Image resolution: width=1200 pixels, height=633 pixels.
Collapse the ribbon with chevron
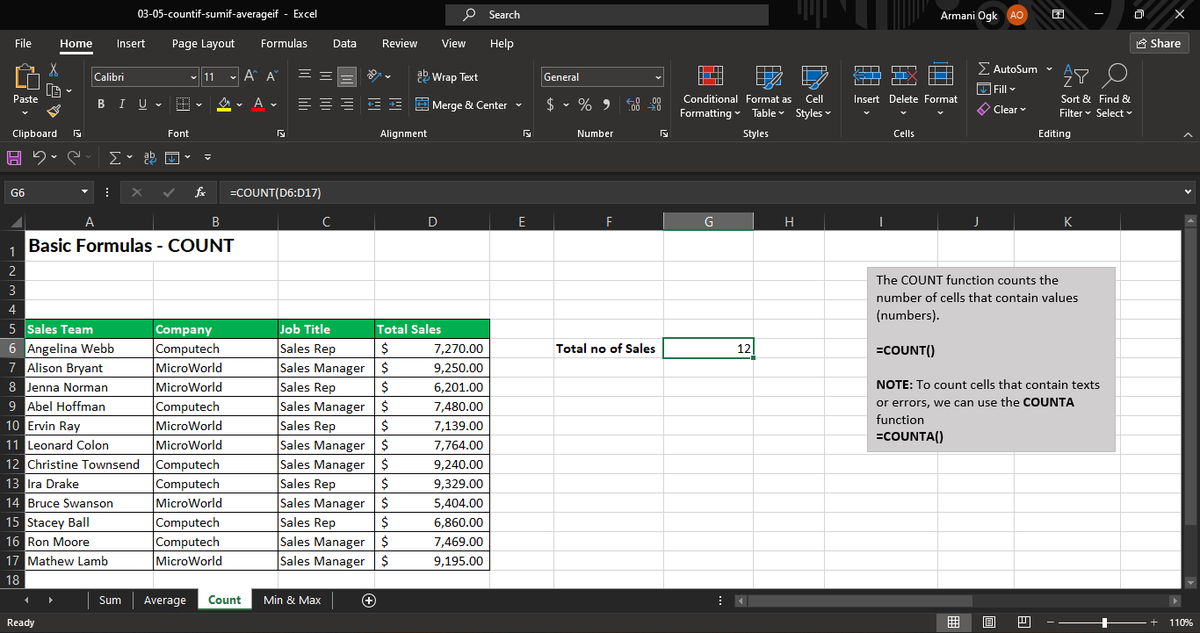(x=1188, y=134)
